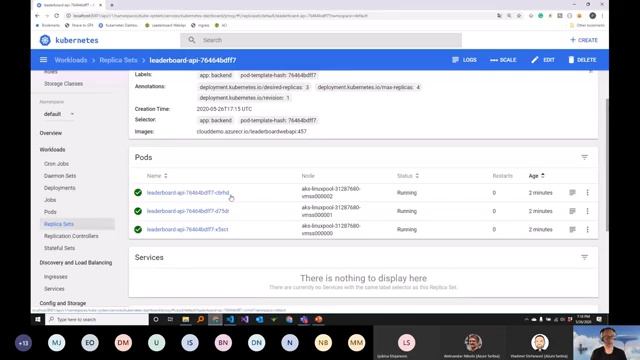This screenshot has width=640, height=360.
Task: Open Daemon Sets in the sidebar
Action: point(60,176)
